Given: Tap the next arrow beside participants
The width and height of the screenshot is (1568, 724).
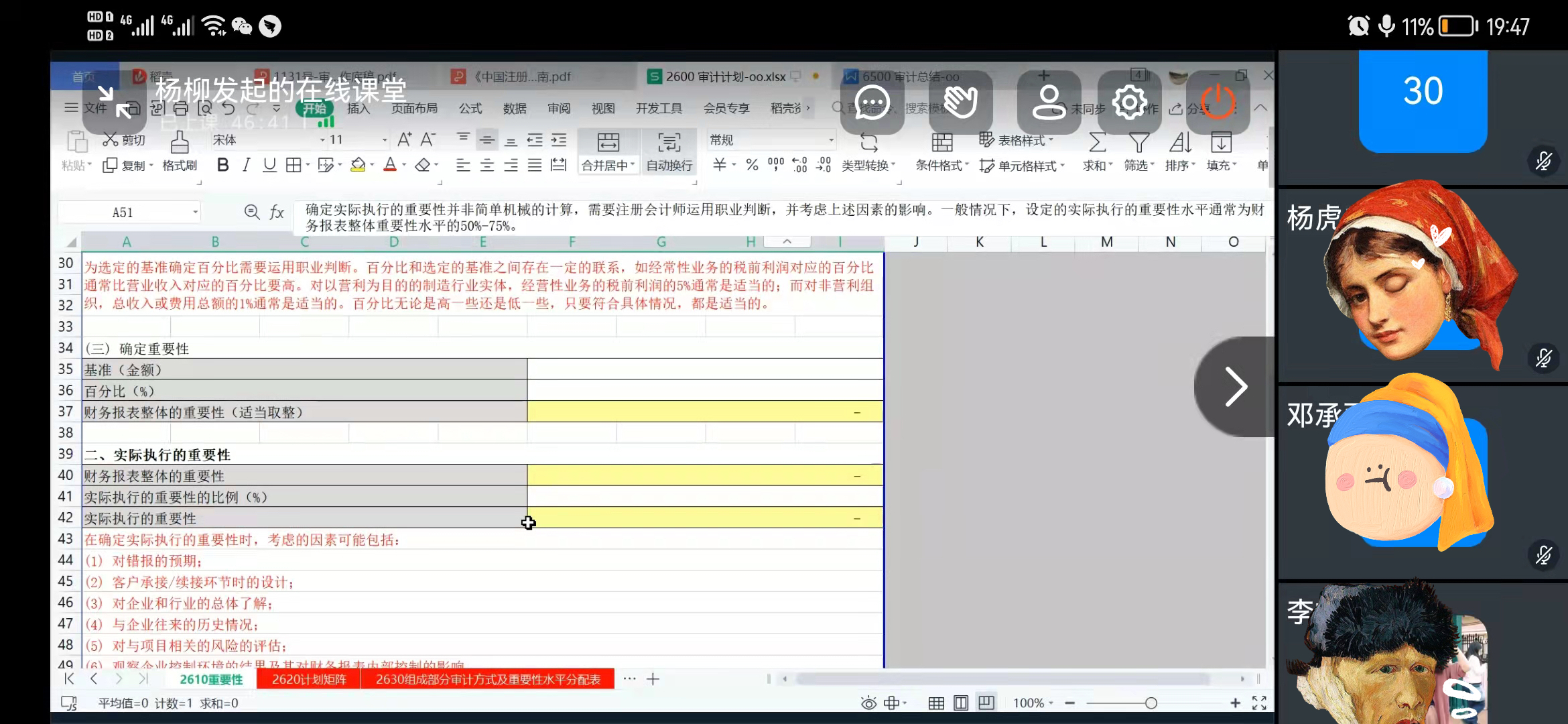Looking at the screenshot, I should [1236, 387].
